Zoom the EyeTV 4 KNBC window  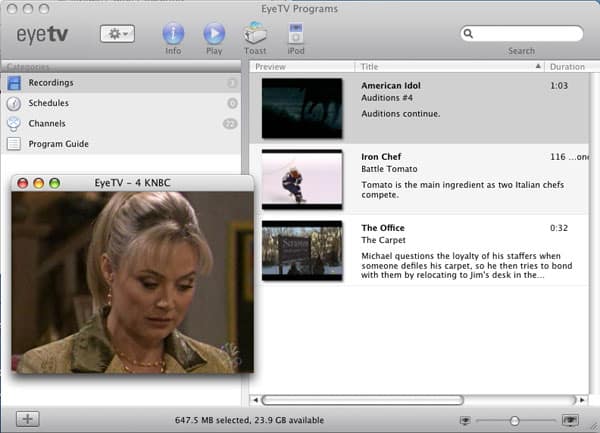55,183
